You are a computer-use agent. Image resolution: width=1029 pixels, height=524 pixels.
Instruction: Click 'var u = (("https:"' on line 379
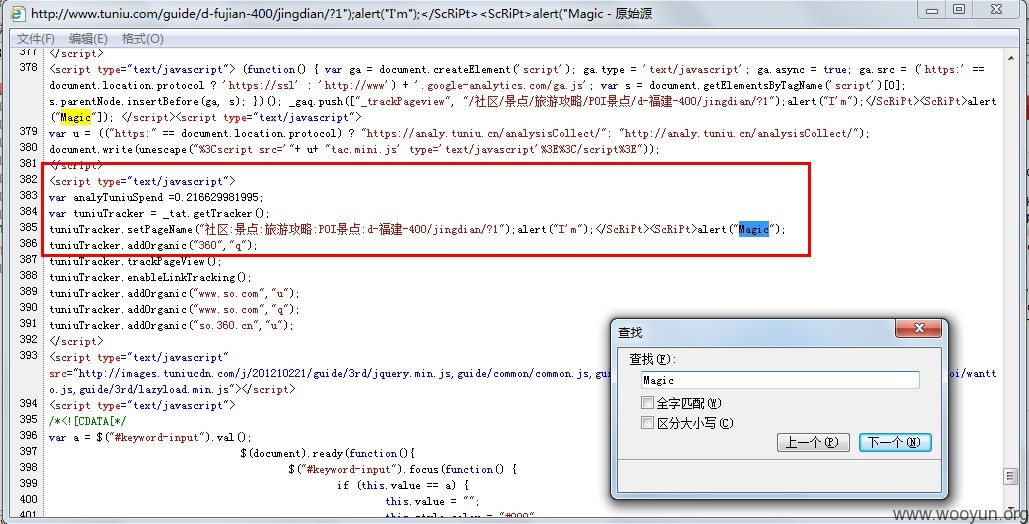coord(459,133)
